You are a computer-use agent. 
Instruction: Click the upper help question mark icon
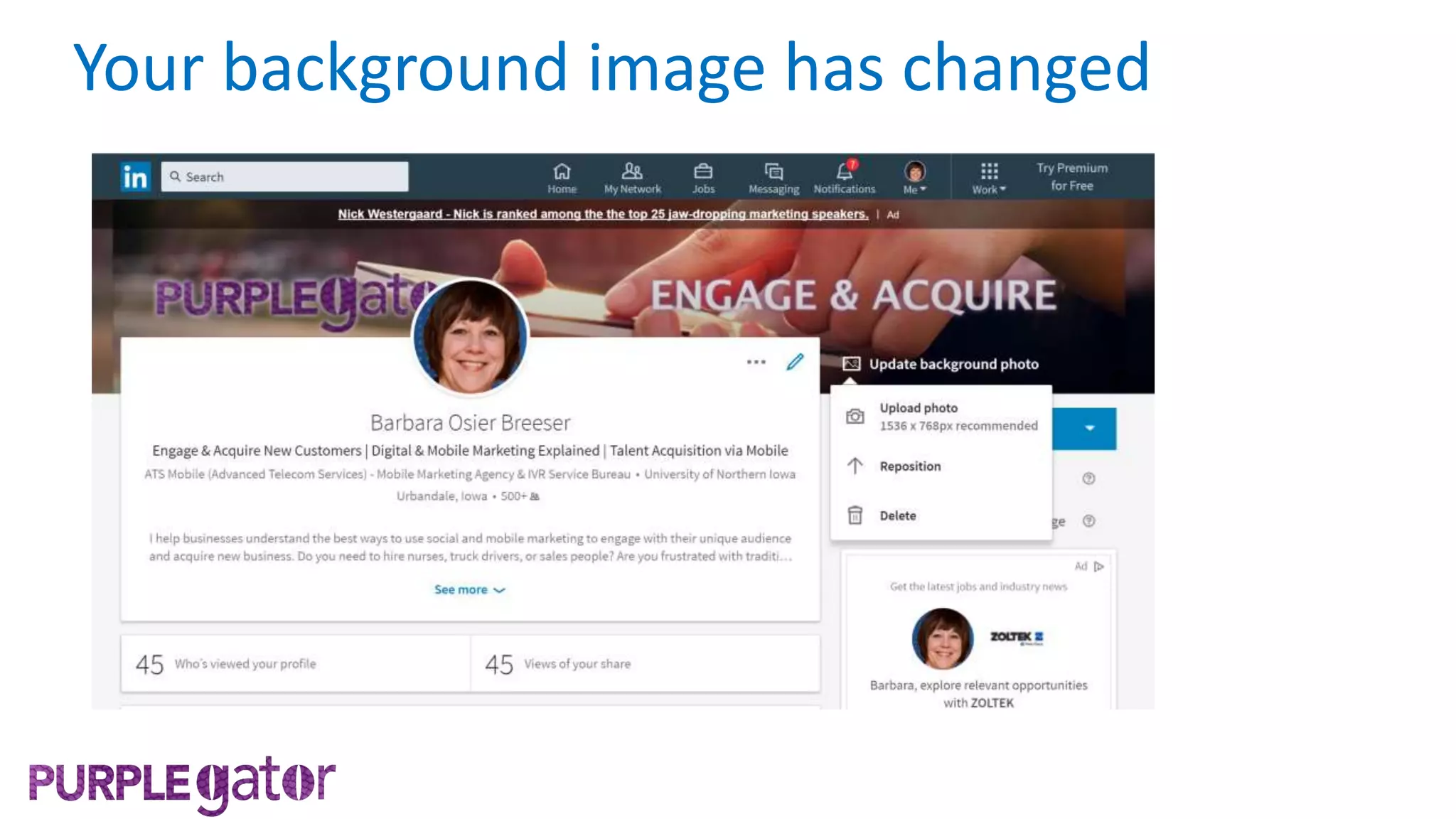click(x=1088, y=478)
